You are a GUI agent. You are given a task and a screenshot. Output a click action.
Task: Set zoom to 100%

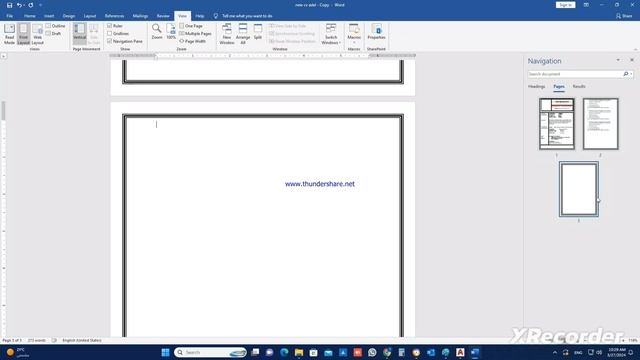171,32
